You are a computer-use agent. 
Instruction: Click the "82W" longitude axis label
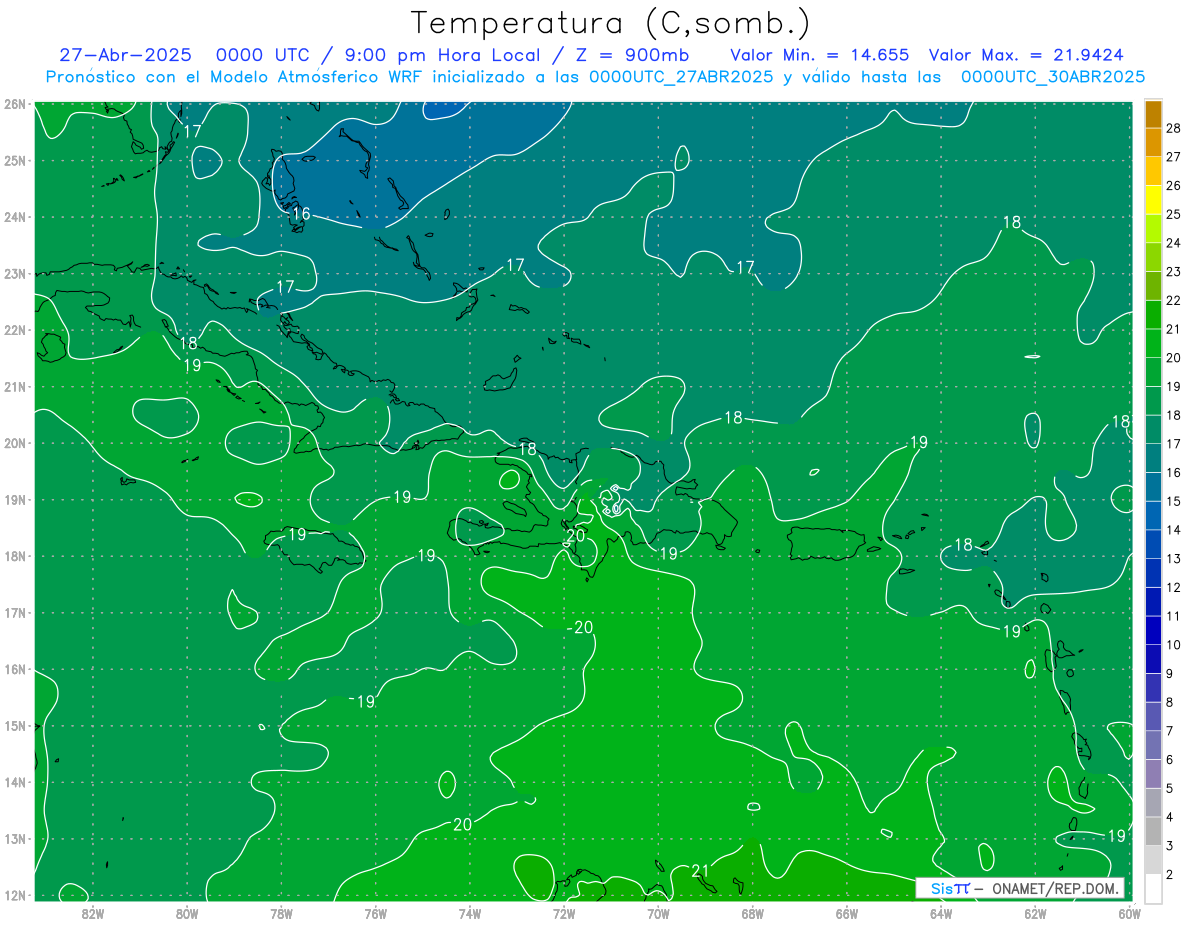coord(93,913)
